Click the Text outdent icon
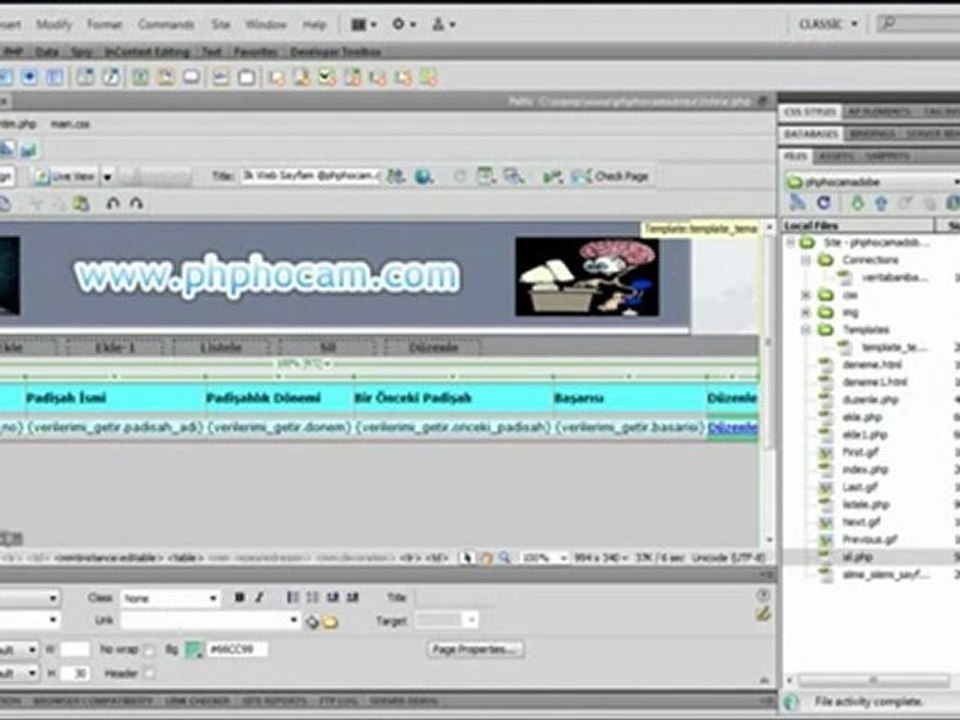The image size is (960, 720). pos(332,597)
